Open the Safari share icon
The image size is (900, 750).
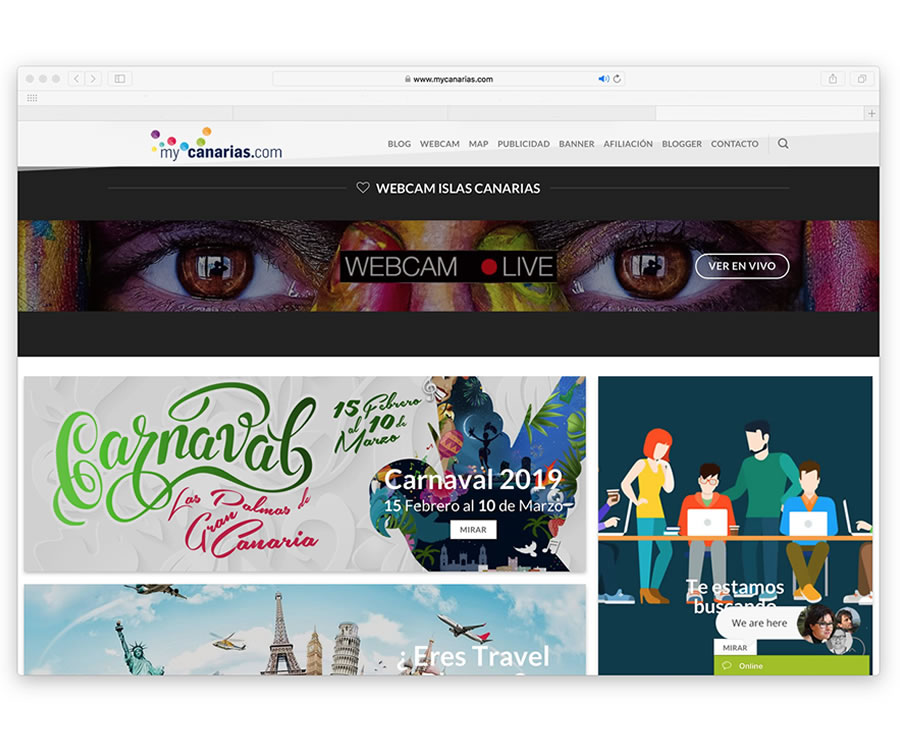832,79
